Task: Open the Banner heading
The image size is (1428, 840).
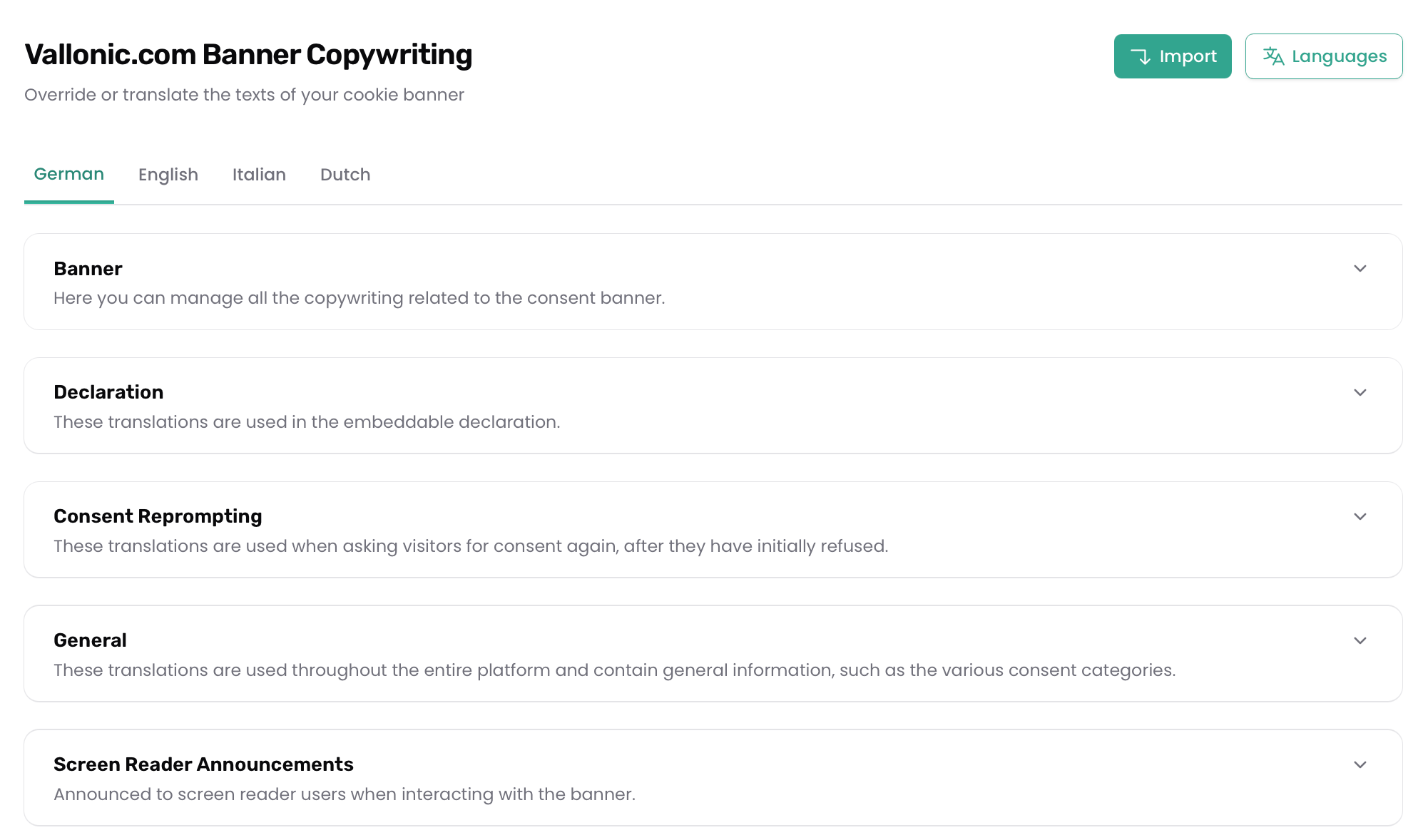Action: (x=88, y=269)
